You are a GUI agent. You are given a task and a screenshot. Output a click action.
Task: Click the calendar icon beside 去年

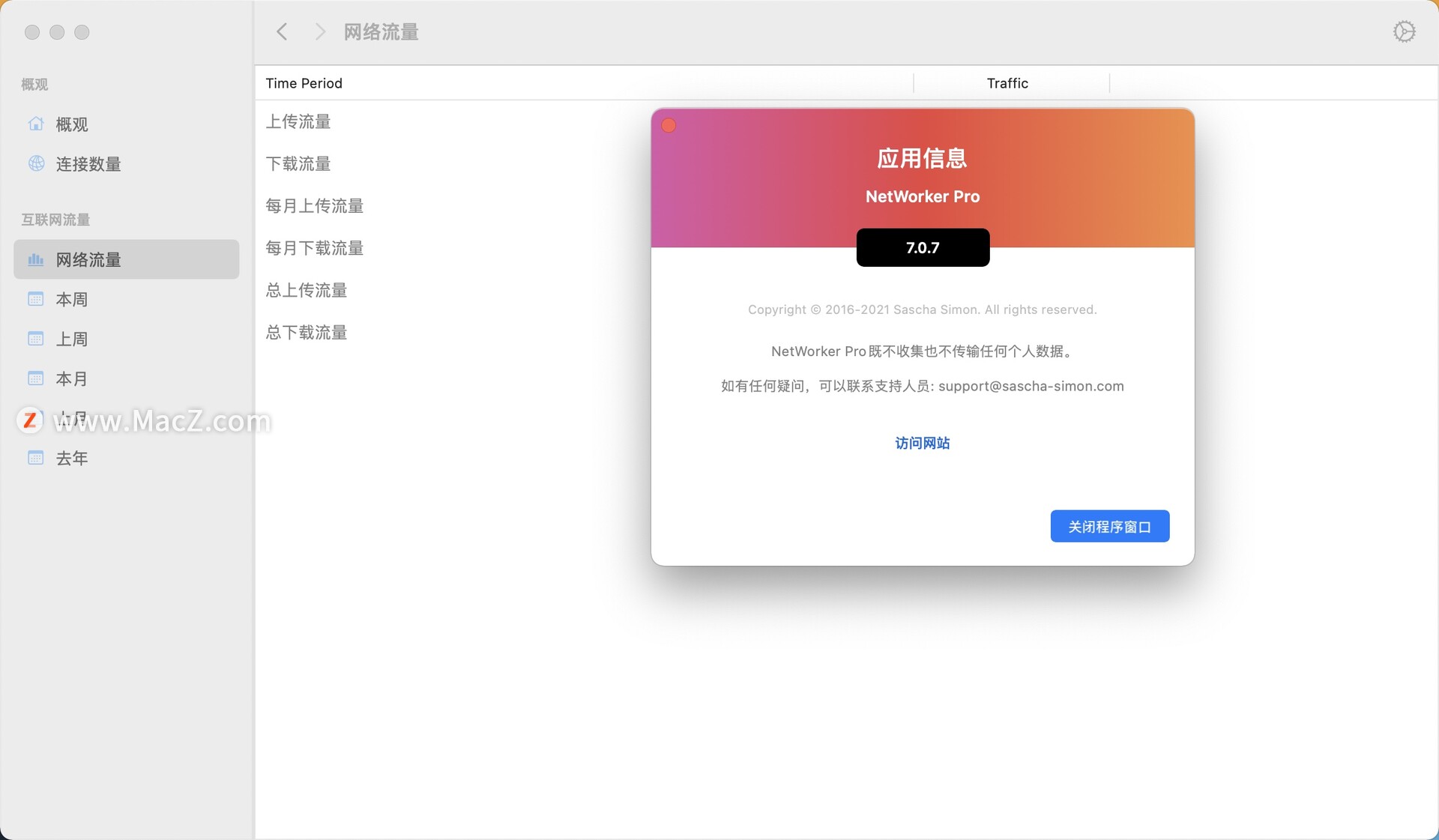pyautogui.click(x=35, y=458)
